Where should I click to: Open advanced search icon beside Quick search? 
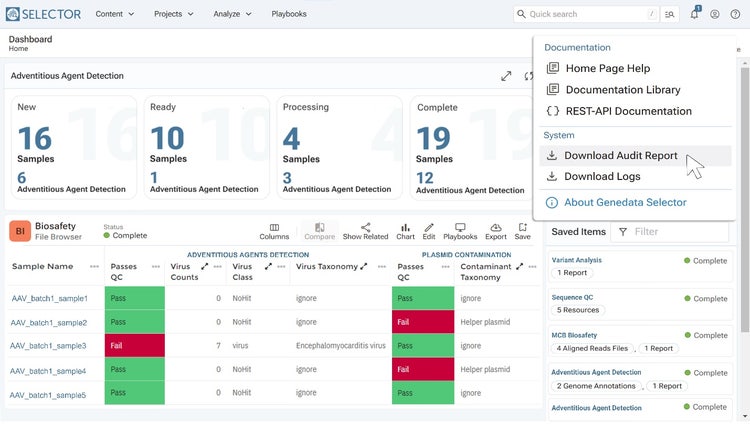(669, 14)
